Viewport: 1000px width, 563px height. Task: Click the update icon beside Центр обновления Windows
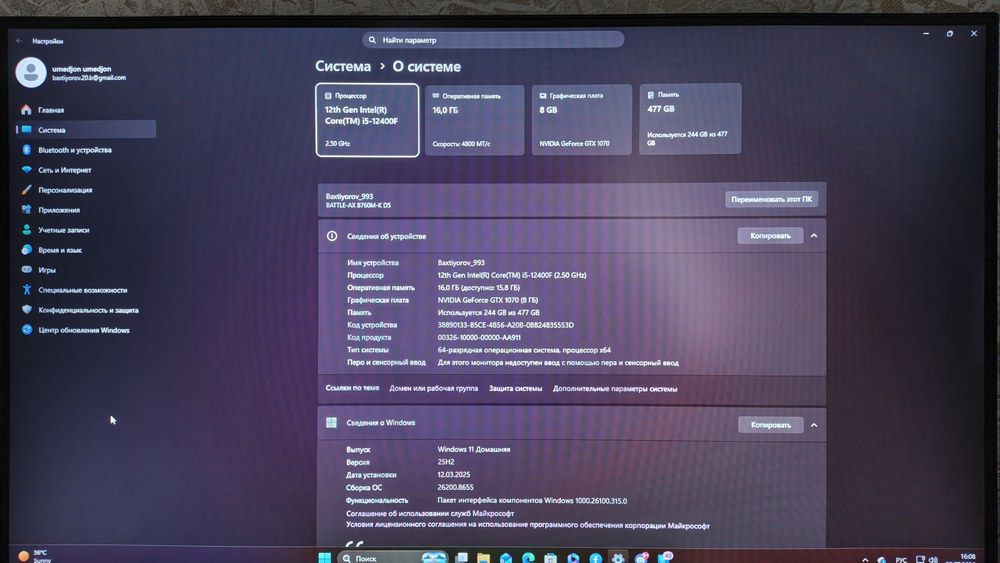(x=26, y=330)
